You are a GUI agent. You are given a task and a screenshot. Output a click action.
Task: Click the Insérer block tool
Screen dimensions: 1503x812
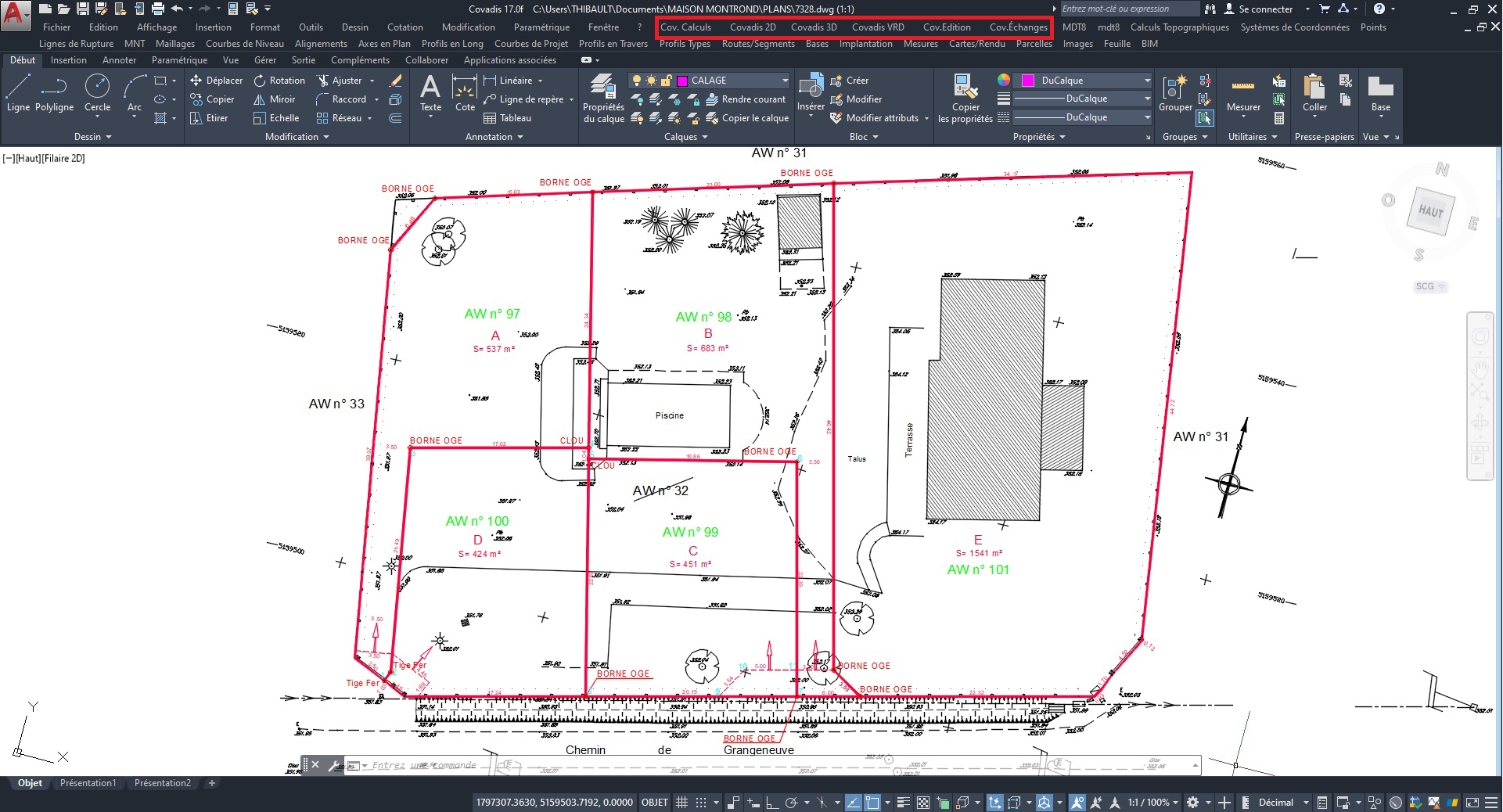coord(811,94)
